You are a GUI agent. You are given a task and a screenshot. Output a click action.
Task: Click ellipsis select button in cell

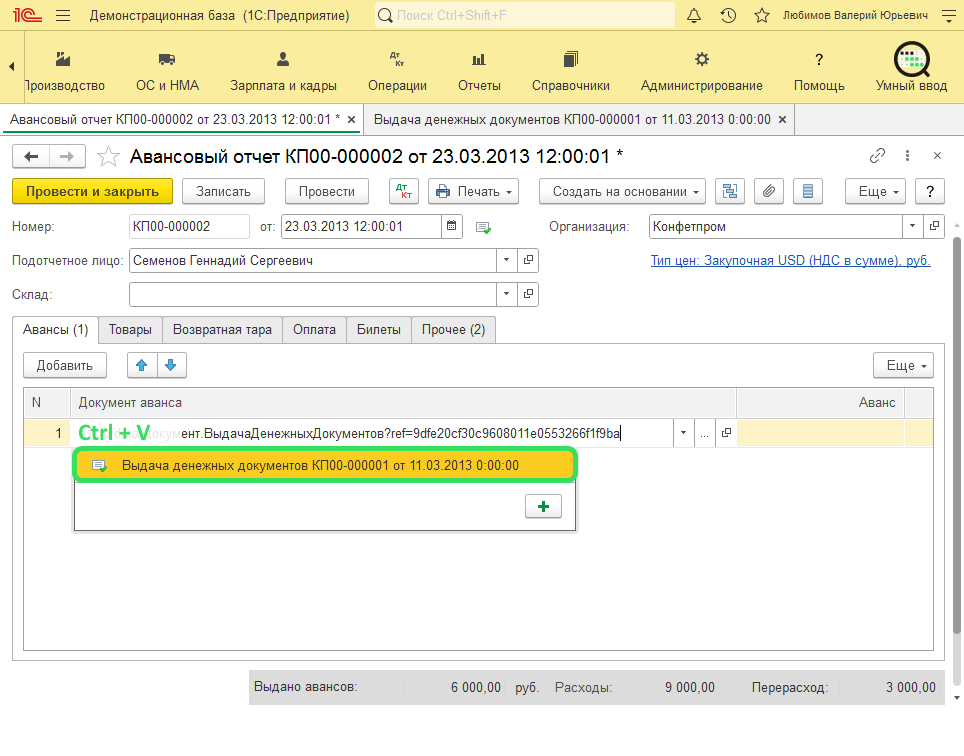click(x=705, y=433)
